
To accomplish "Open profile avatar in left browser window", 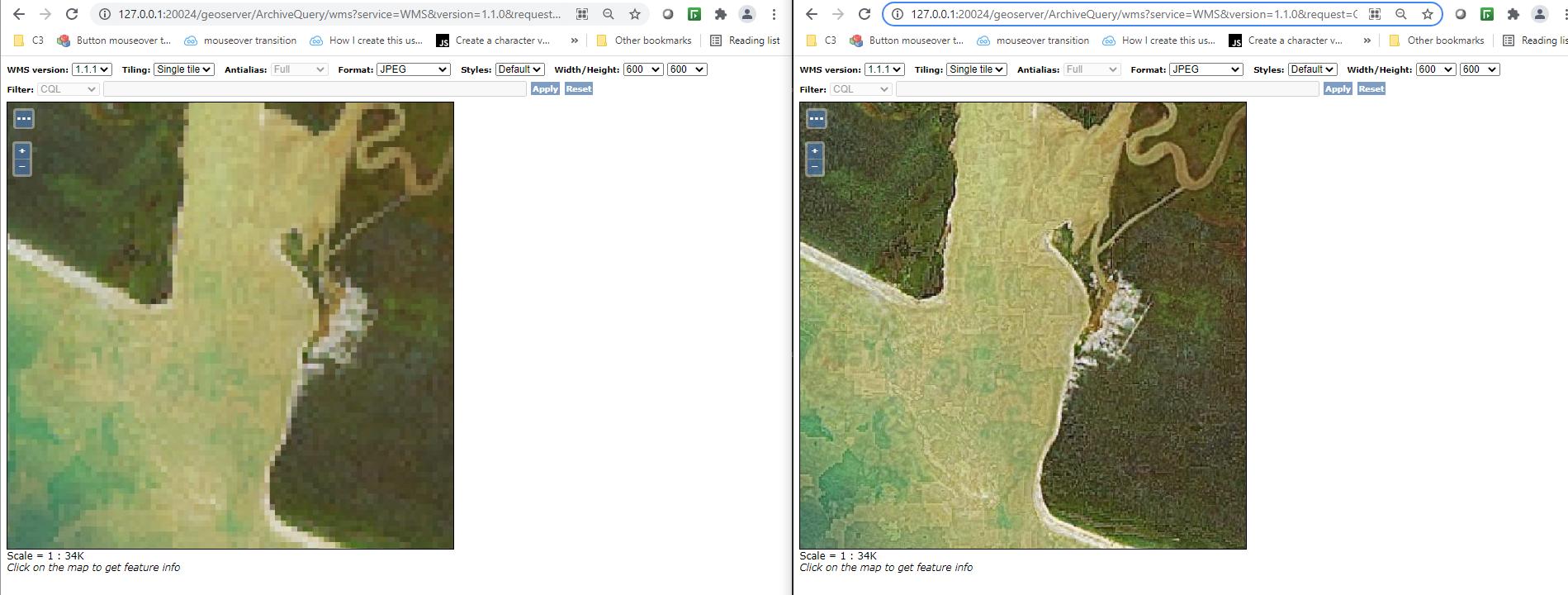I will coord(747,14).
